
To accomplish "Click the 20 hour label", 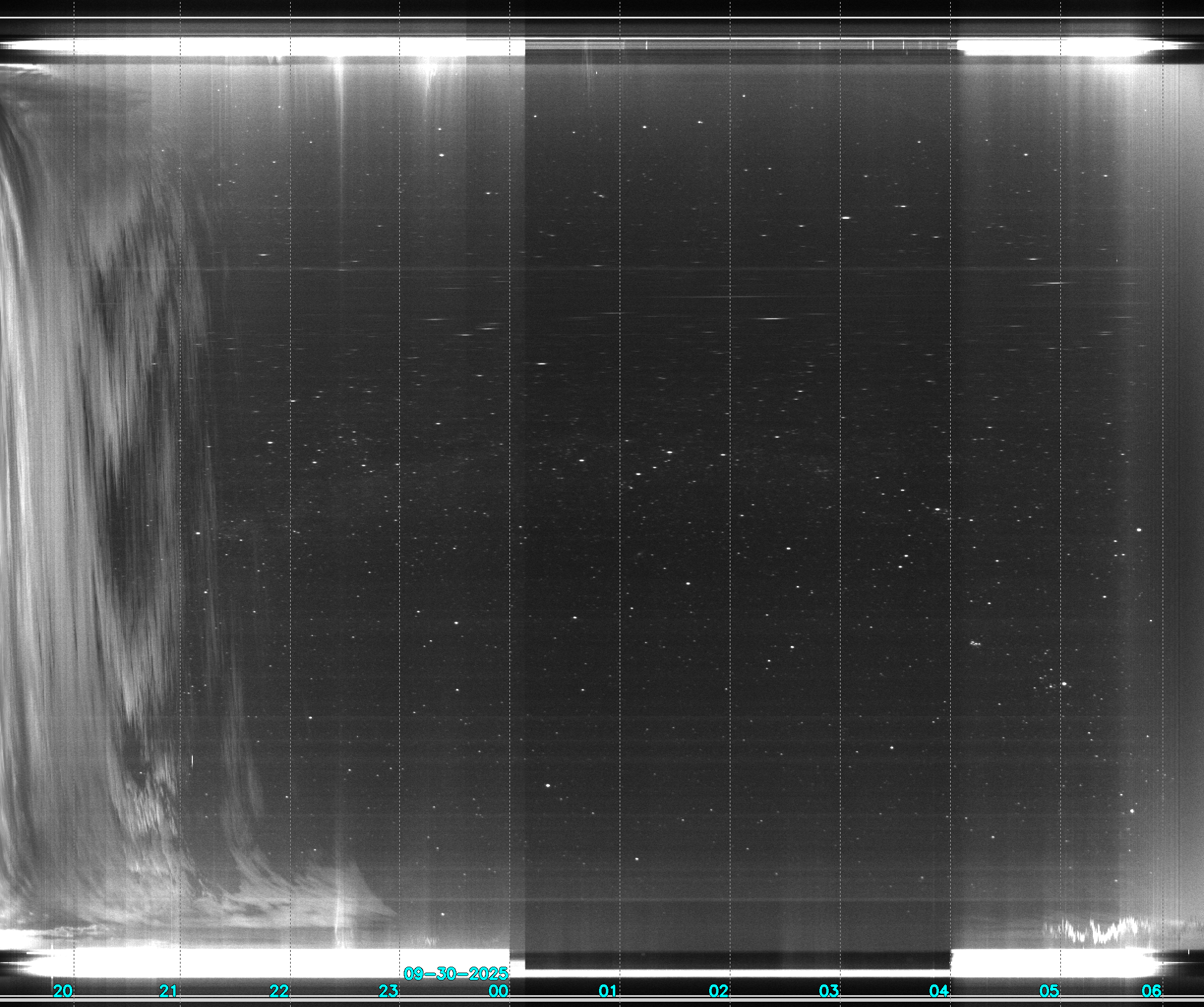I will tap(63, 991).
